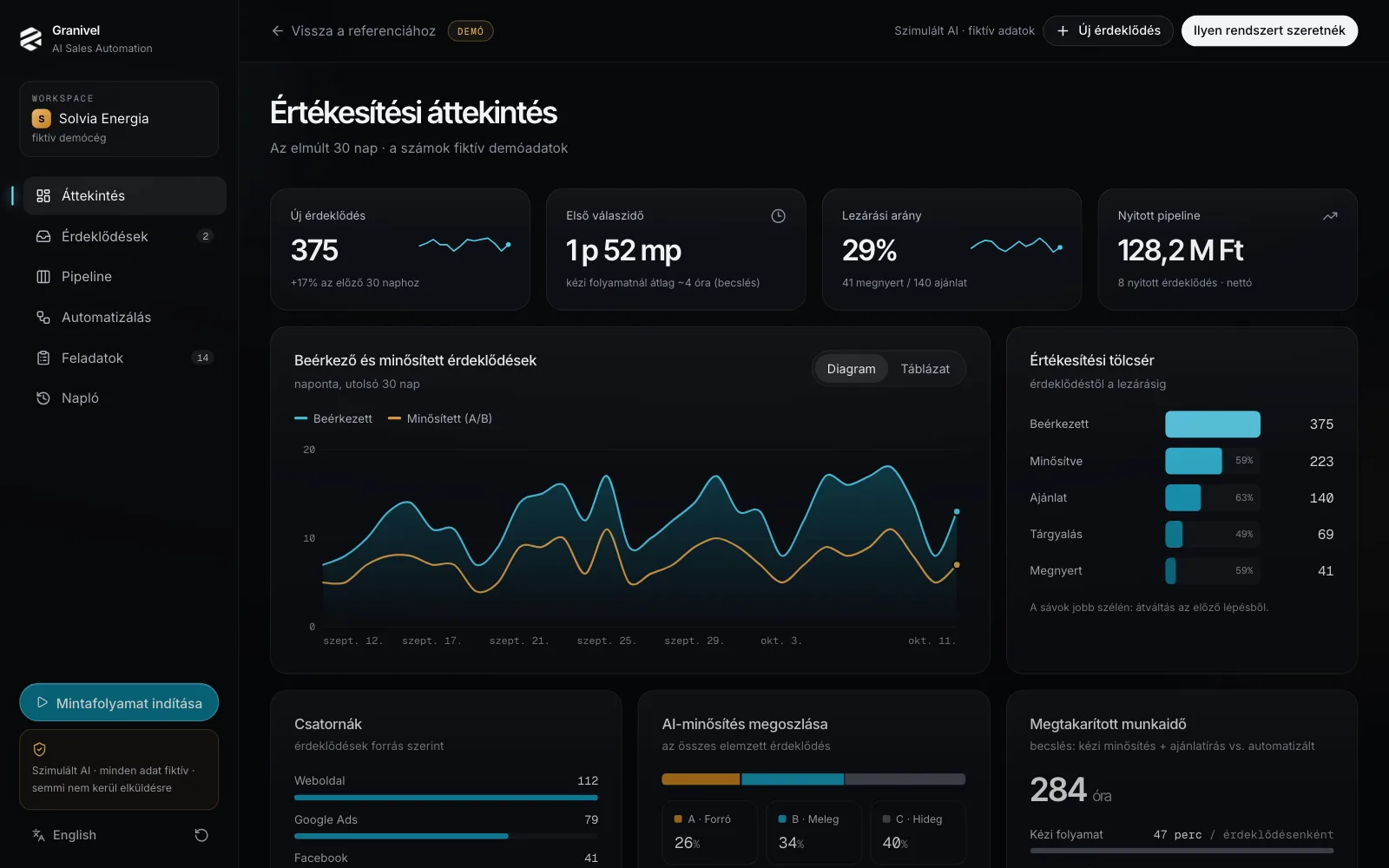Image resolution: width=1389 pixels, height=868 pixels.
Task: Click the play icon in Mintafolyamat indítása
Action: [x=42, y=703]
